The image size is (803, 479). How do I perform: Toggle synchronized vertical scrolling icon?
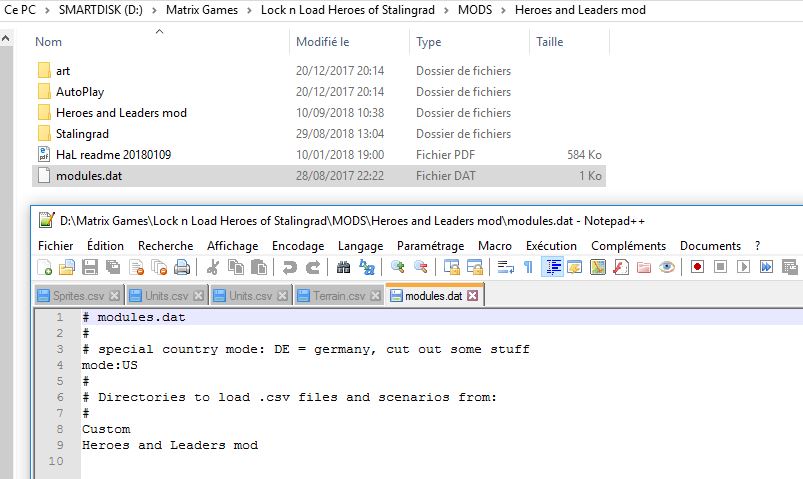pyautogui.click(x=451, y=267)
